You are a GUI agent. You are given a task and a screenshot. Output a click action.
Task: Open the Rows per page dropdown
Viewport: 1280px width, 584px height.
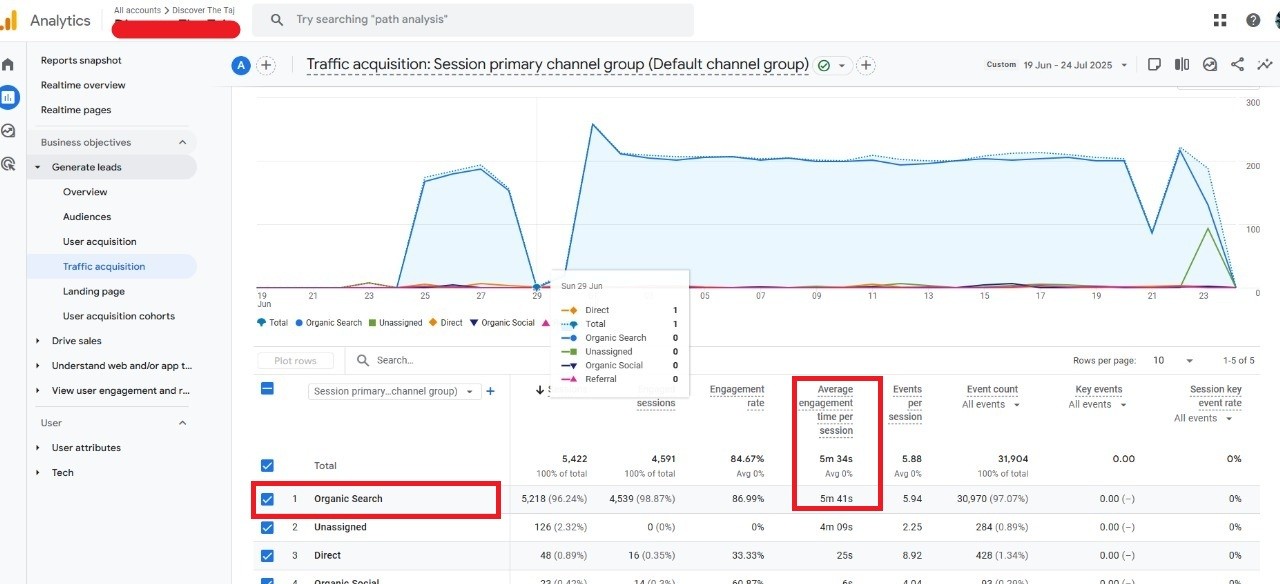pyautogui.click(x=1174, y=360)
